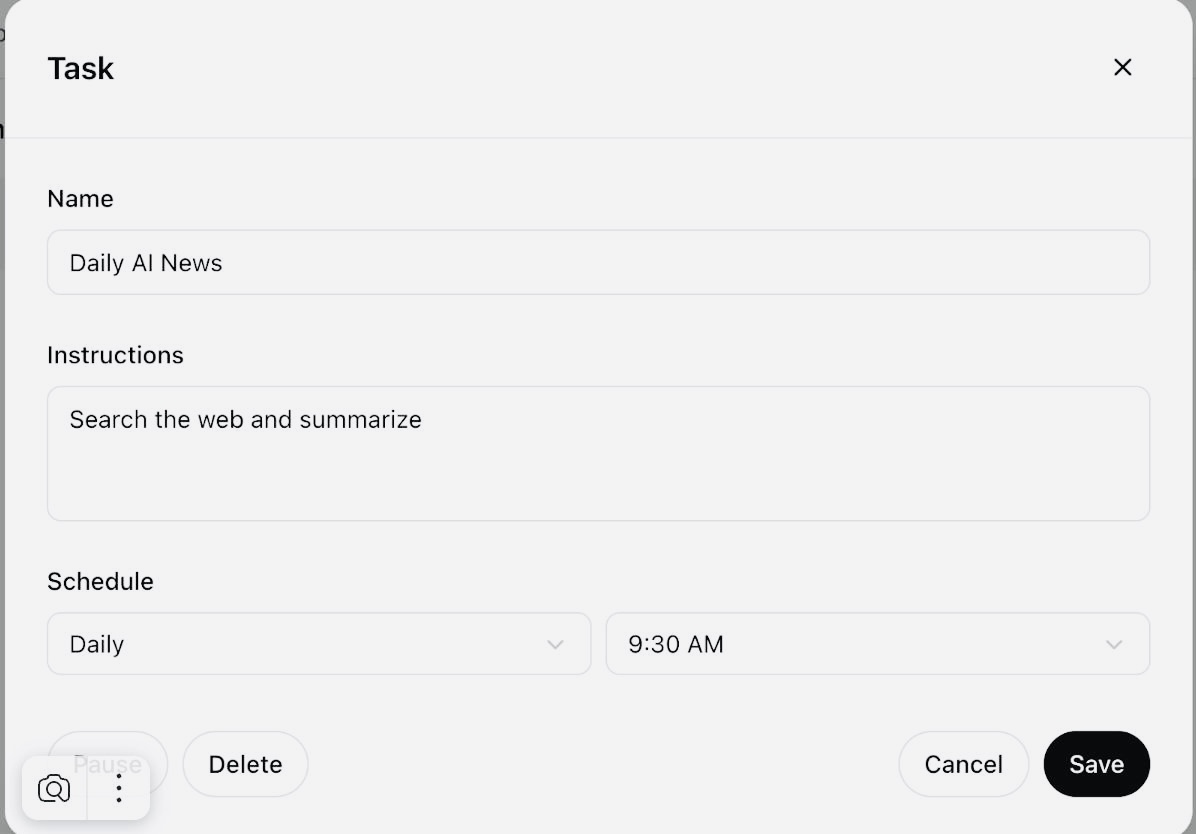
Task: Open the three-dot more options menu
Action: (x=119, y=789)
